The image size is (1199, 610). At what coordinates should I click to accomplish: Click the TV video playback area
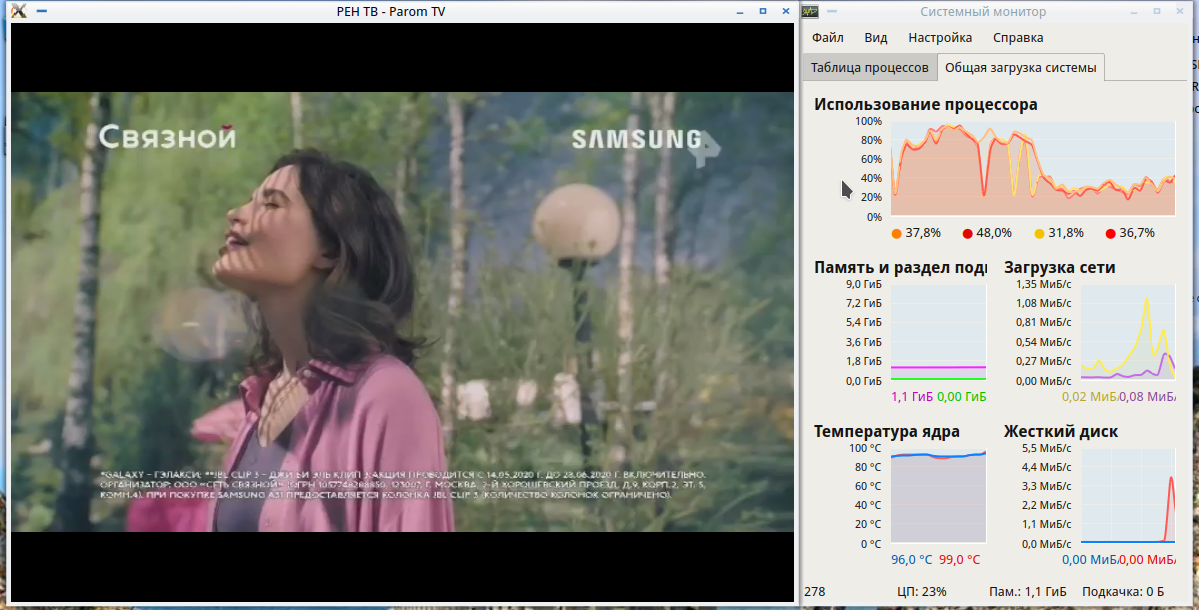coord(402,311)
